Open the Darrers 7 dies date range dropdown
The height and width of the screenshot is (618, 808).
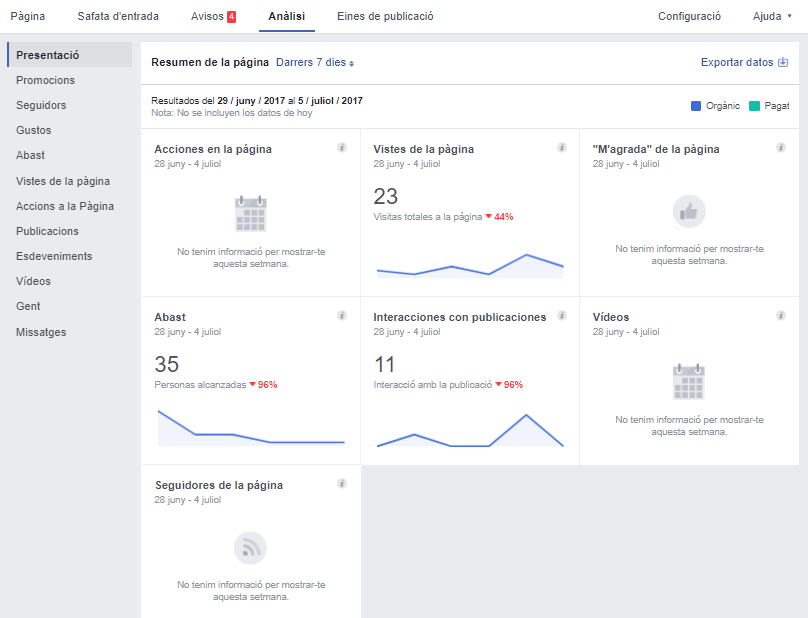coord(314,62)
